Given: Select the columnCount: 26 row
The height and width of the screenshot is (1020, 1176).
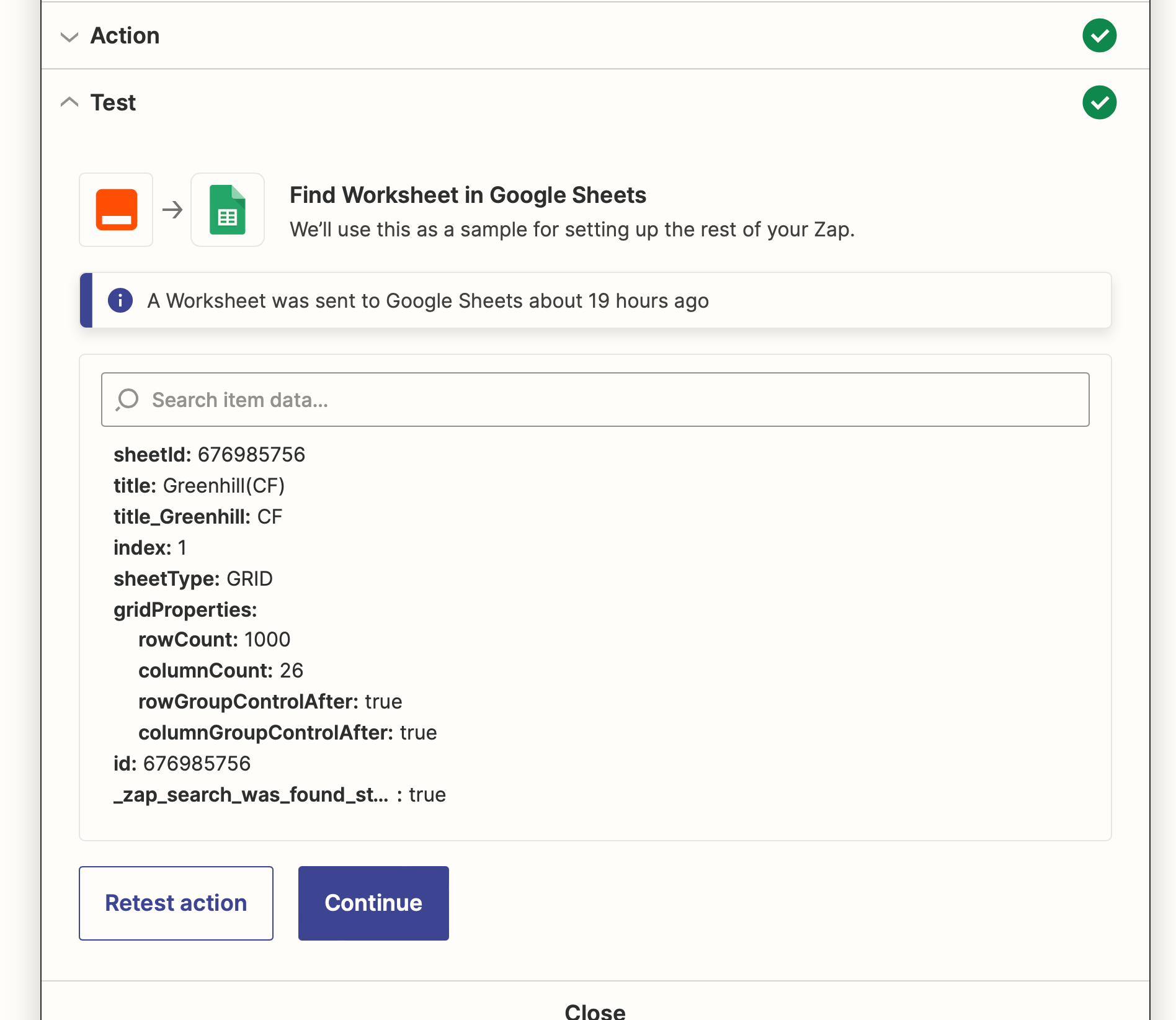Looking at the screenshot, I should pos(221,671).
